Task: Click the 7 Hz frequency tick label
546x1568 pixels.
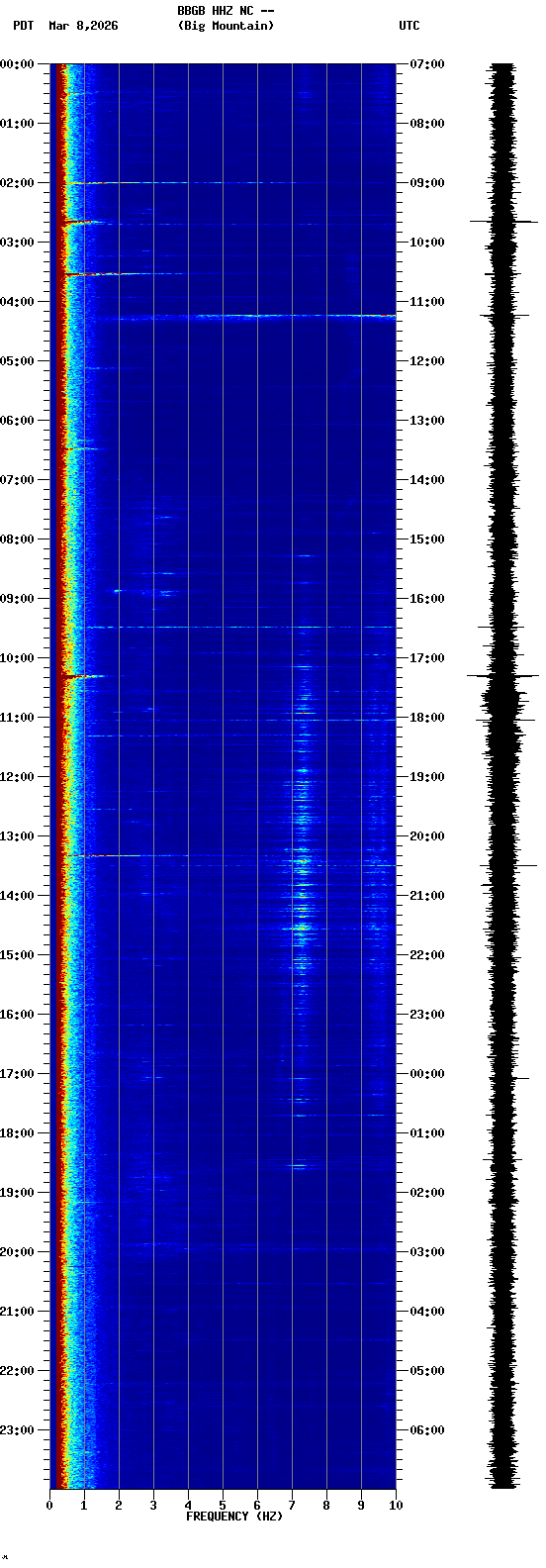Action: (x=292, y=1506)
